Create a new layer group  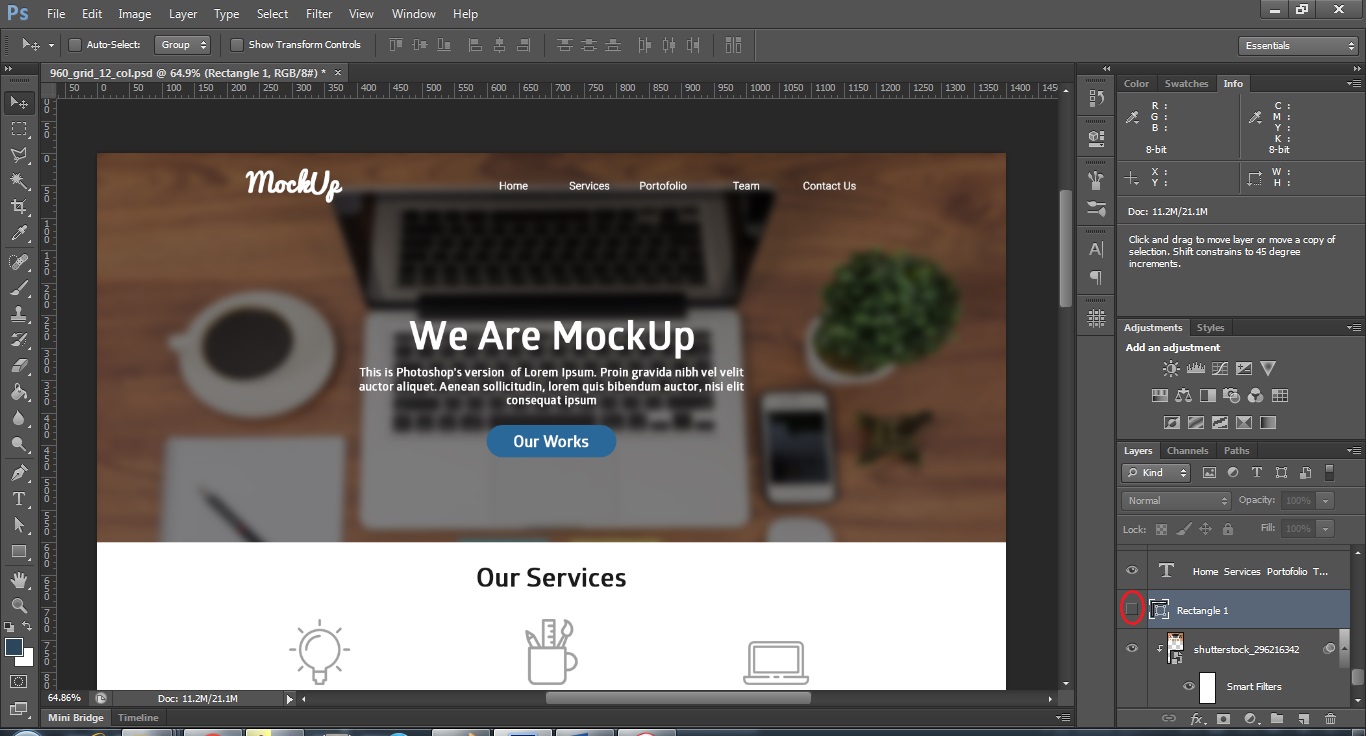(x=1277, y=719)
